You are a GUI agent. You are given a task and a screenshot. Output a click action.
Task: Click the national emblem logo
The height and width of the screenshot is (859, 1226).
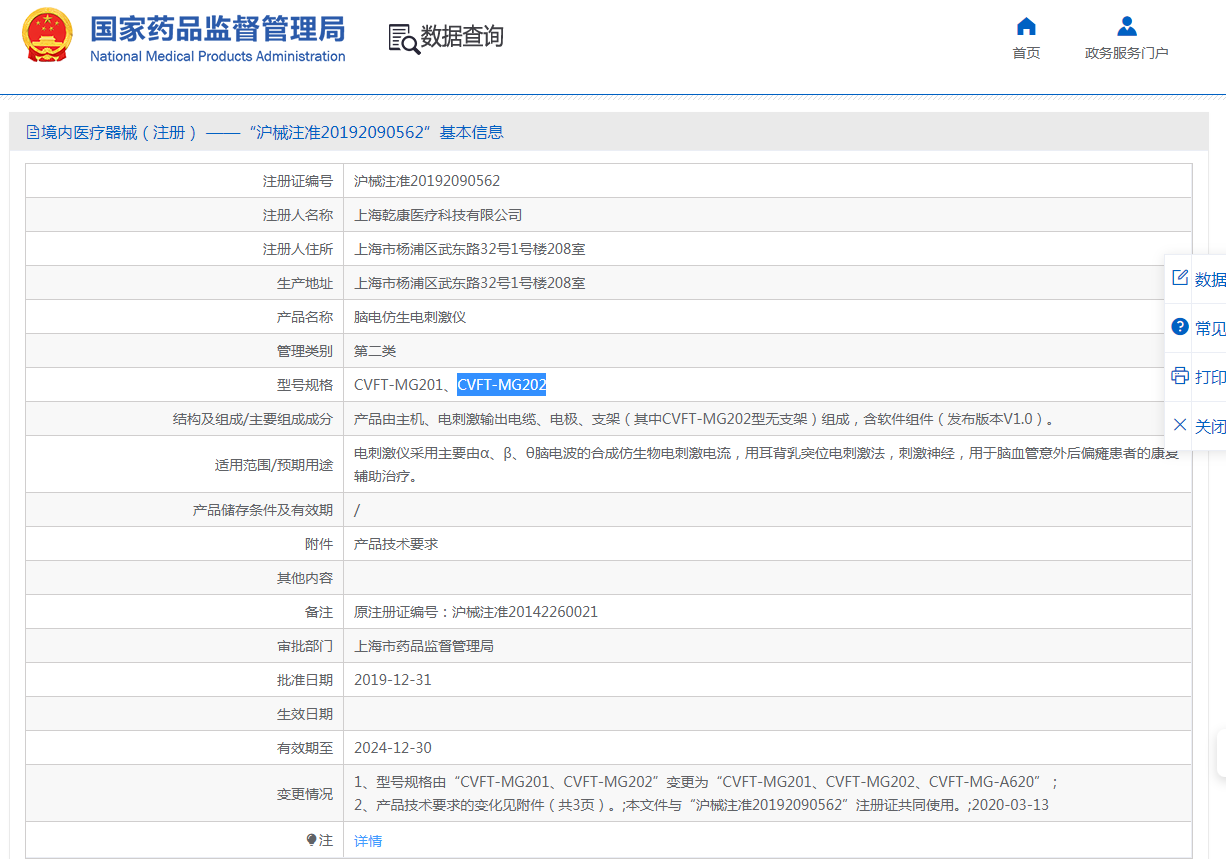pyautogui.click(x=47, y=36)
